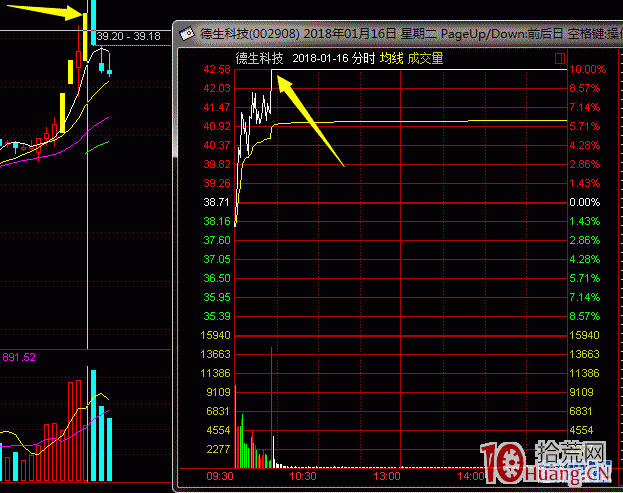Click the 0.00% percent label
Screen dimensions: 623x493
tap(584, 202)
